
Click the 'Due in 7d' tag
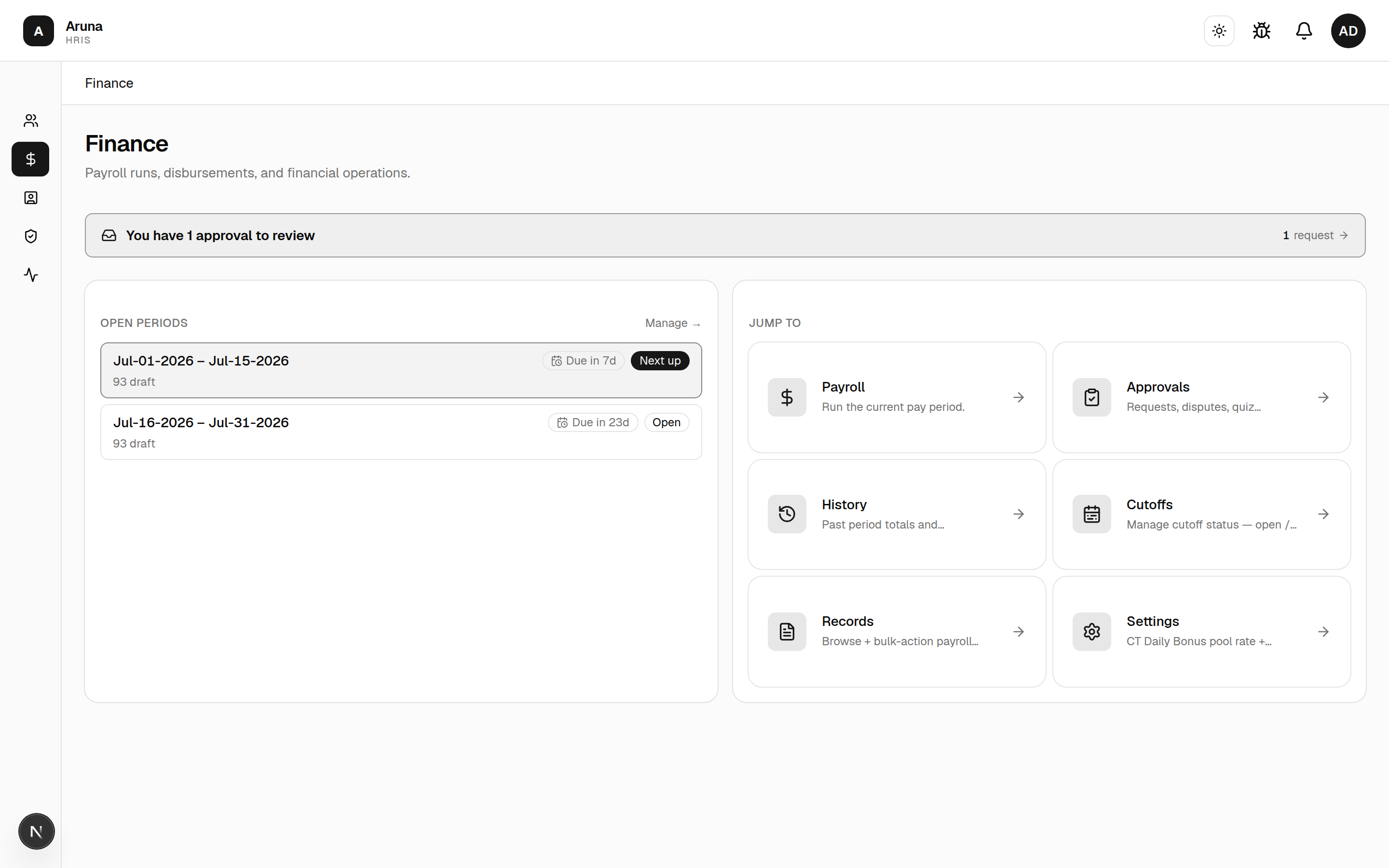tap(584, 361)
